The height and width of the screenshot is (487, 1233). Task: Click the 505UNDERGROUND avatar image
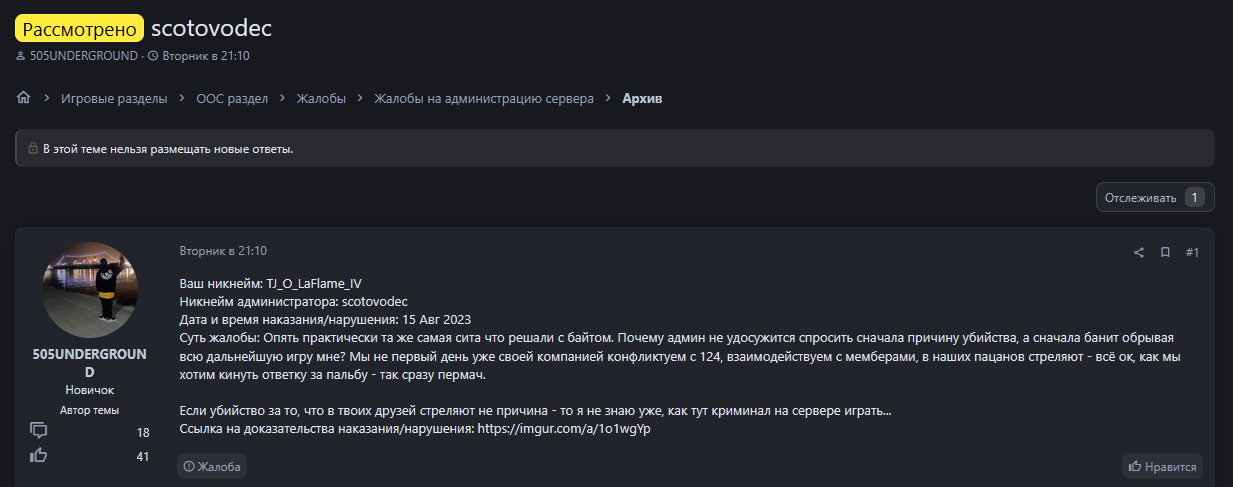pyautogui.click(x=90, y=290)
